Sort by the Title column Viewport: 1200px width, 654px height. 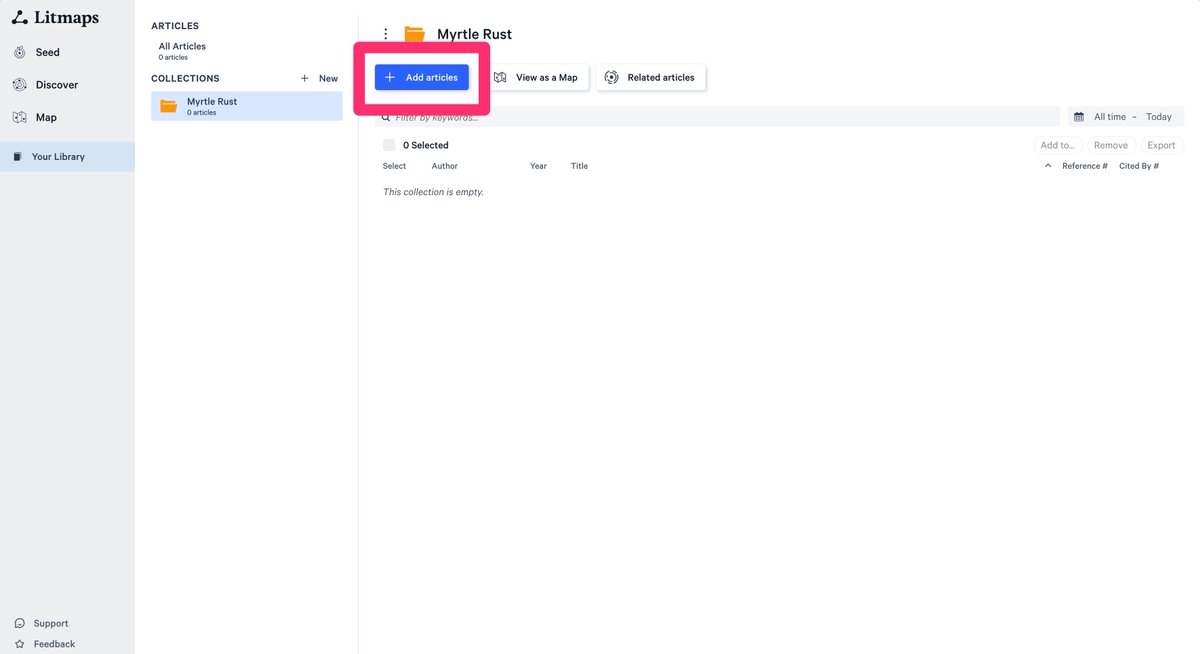click(x=580, y=166)
